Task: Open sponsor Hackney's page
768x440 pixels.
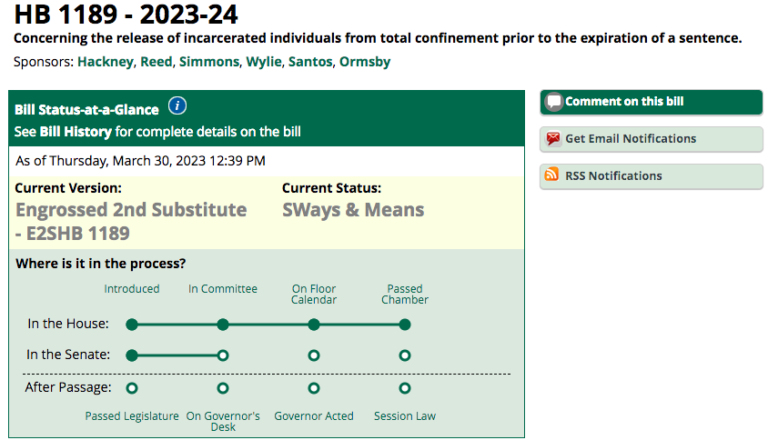Action: click(105, 62)
